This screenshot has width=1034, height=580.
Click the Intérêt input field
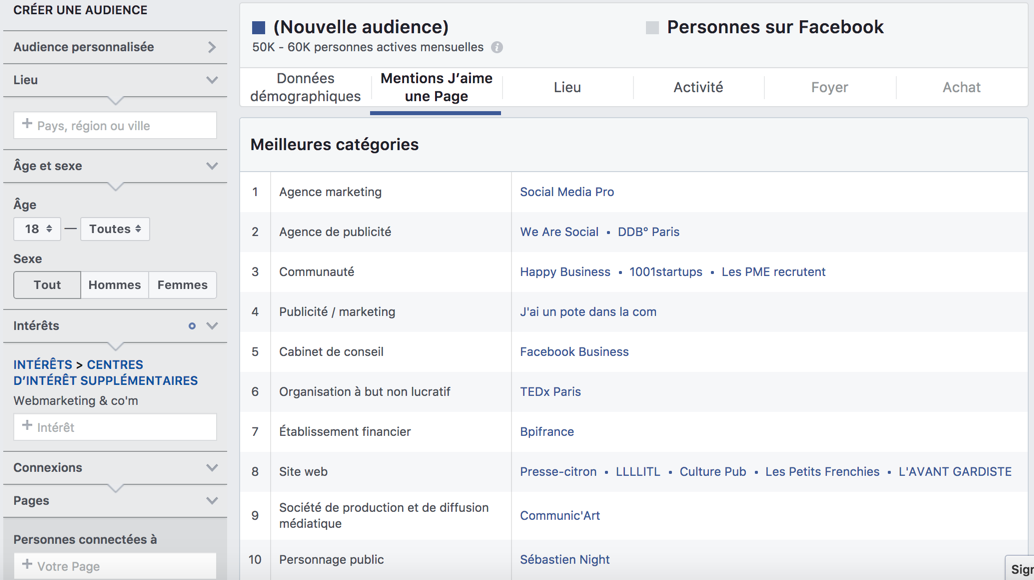click(x=115, y=427)
